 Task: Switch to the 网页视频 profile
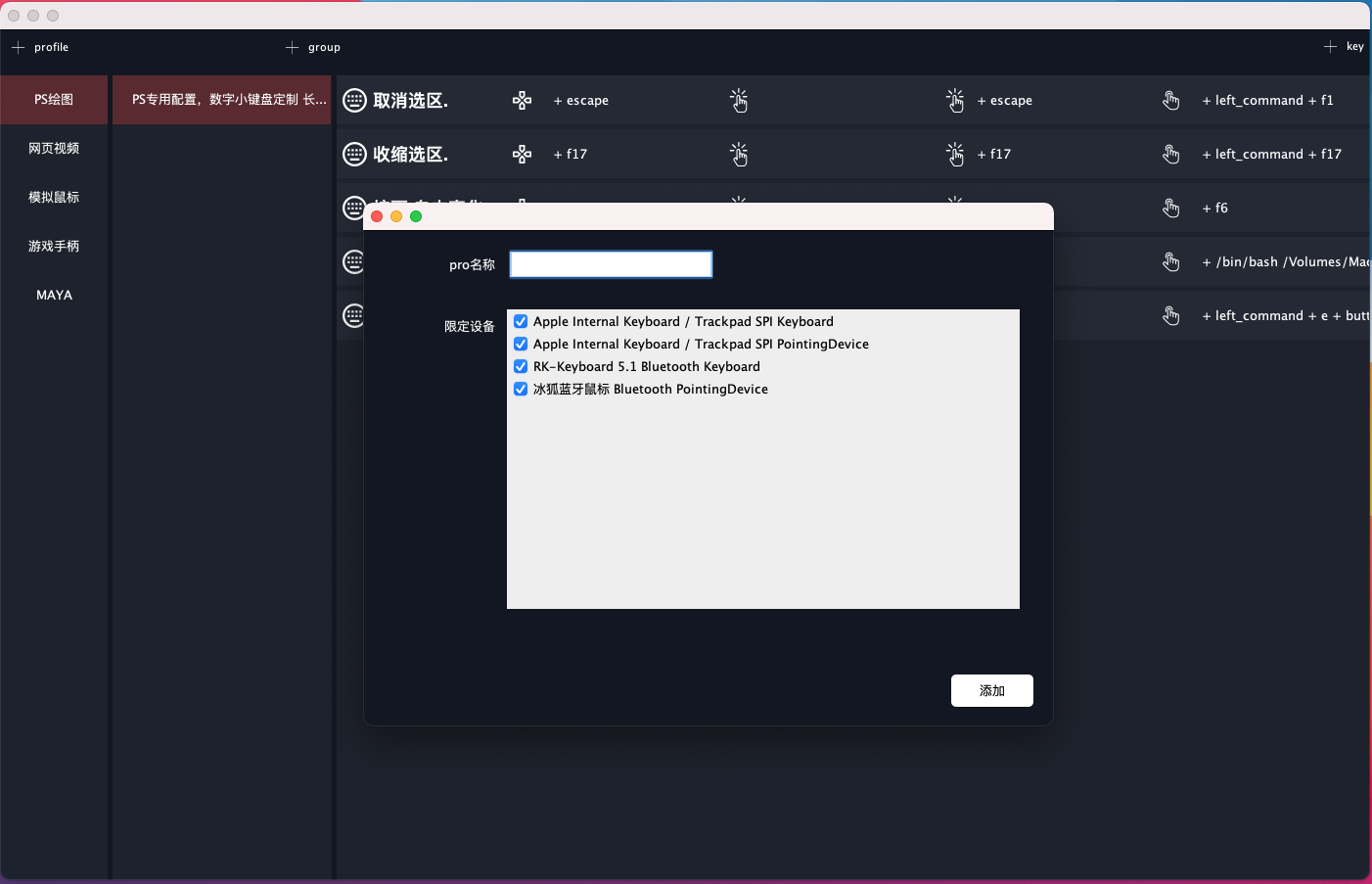[54, 148]
